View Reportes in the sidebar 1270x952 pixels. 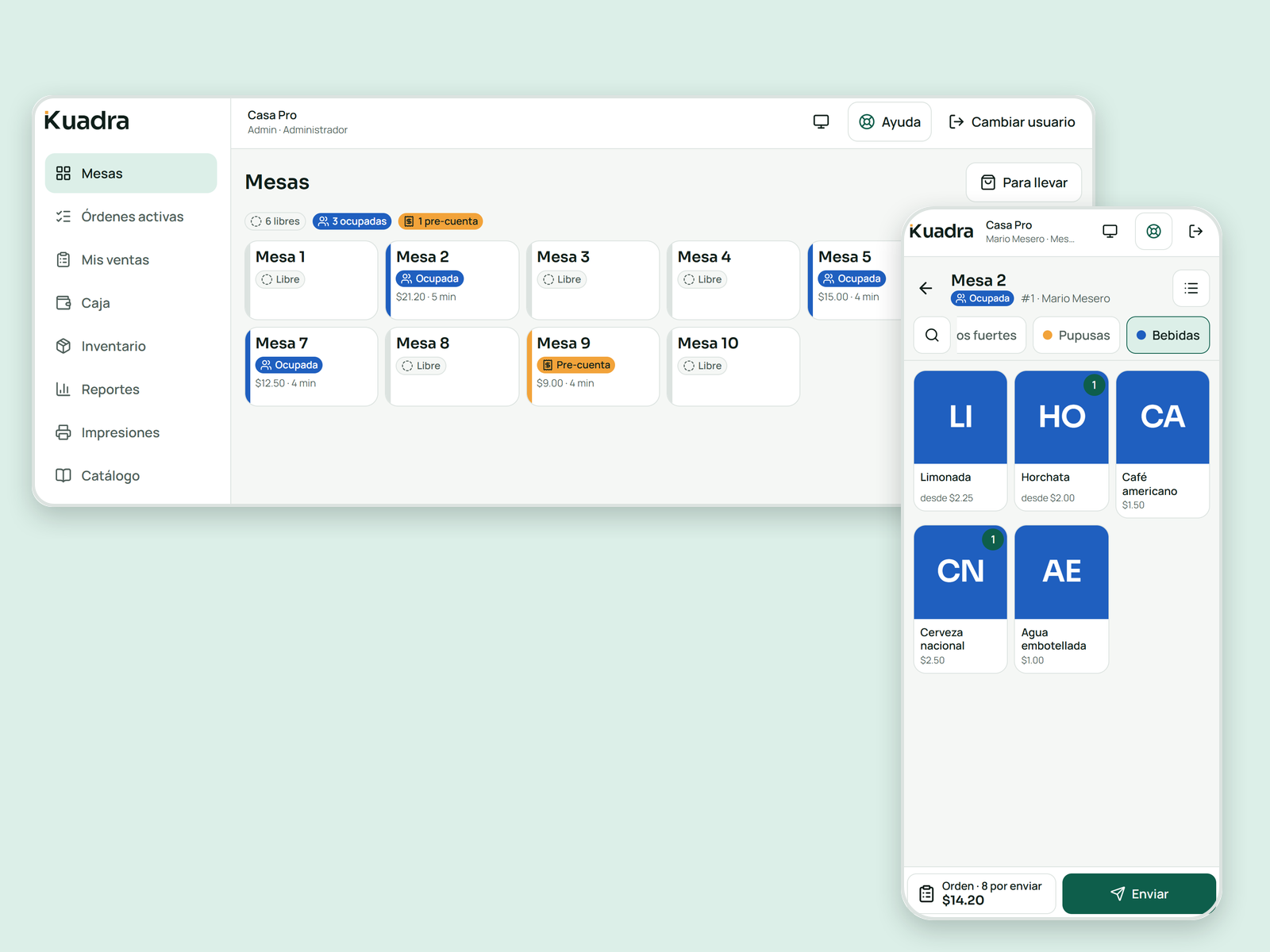click(131, 390)
